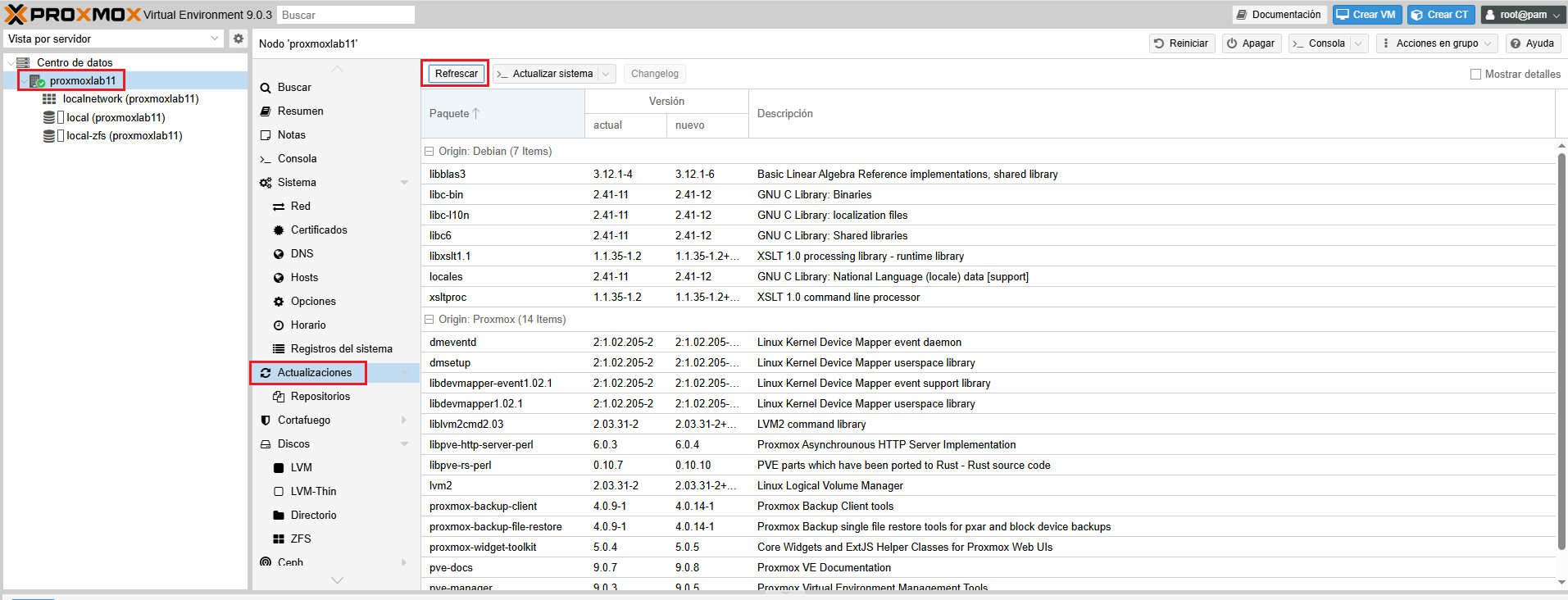
Task: Focus the Buscar search field
Action: click(345, 15)
